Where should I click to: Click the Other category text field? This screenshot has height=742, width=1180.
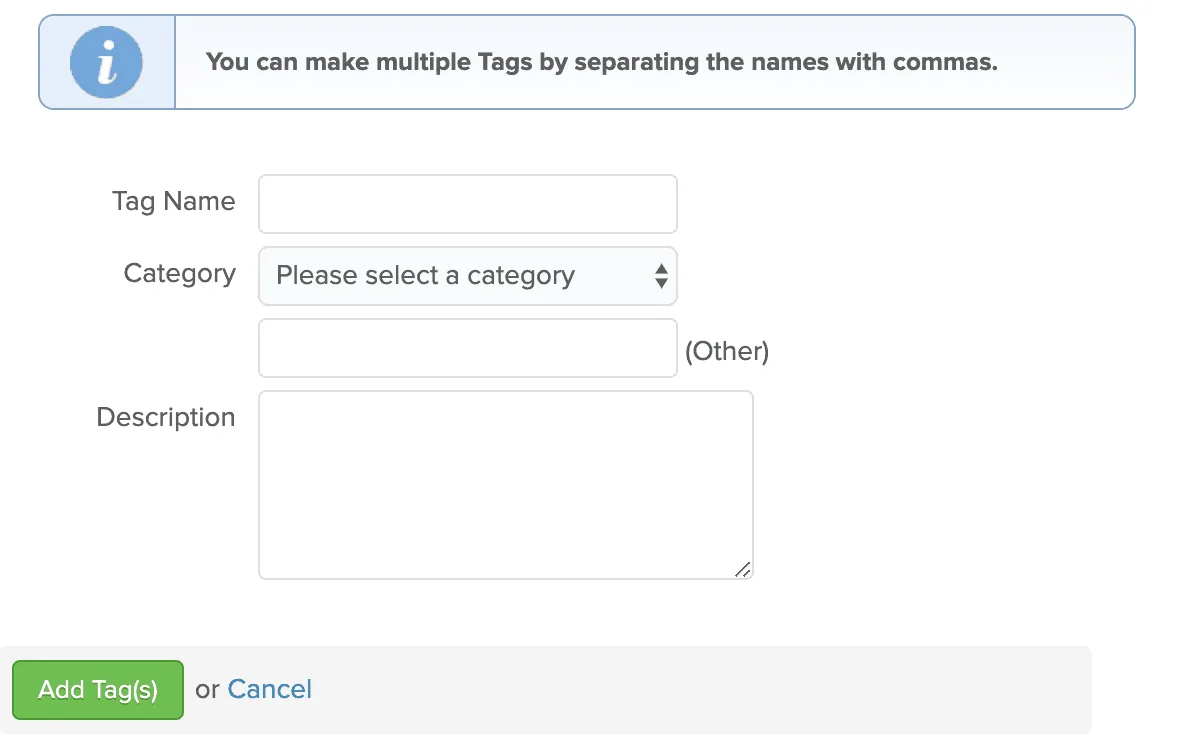[467, 348]
